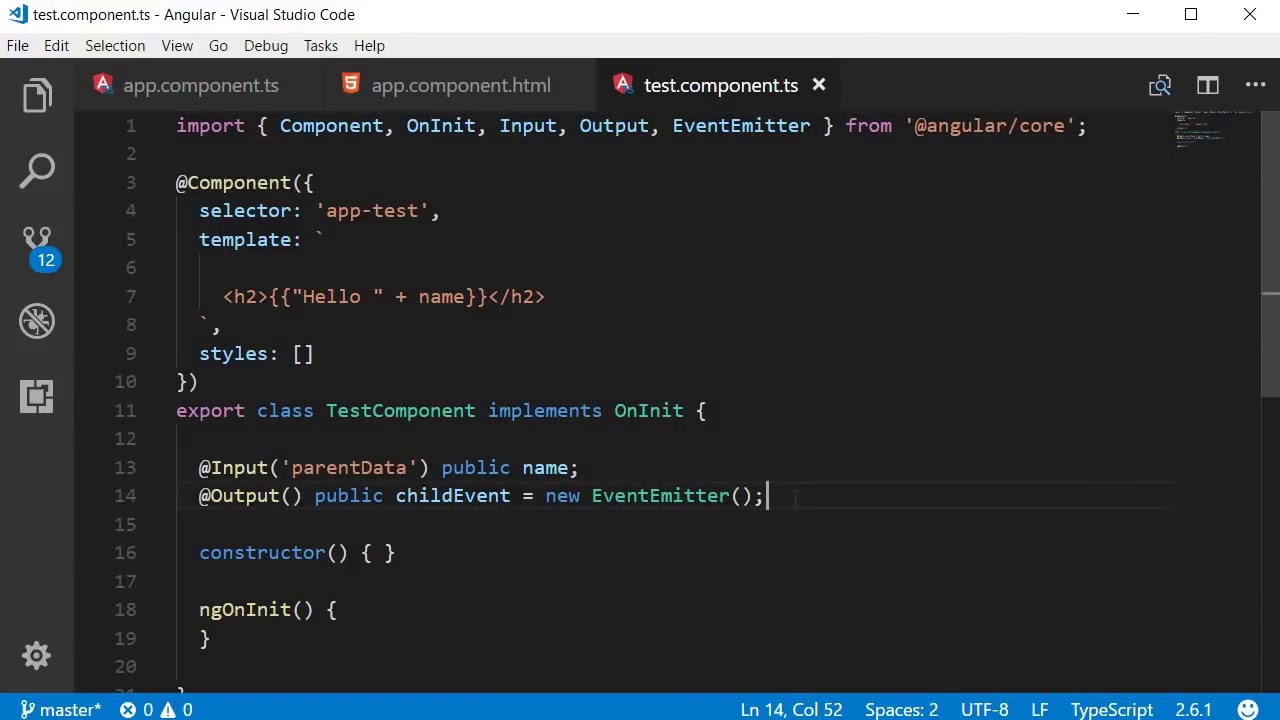Switch to the app.component.html tab
Viewport: 1280px width, 720px height.
click(x=461, y=86)
